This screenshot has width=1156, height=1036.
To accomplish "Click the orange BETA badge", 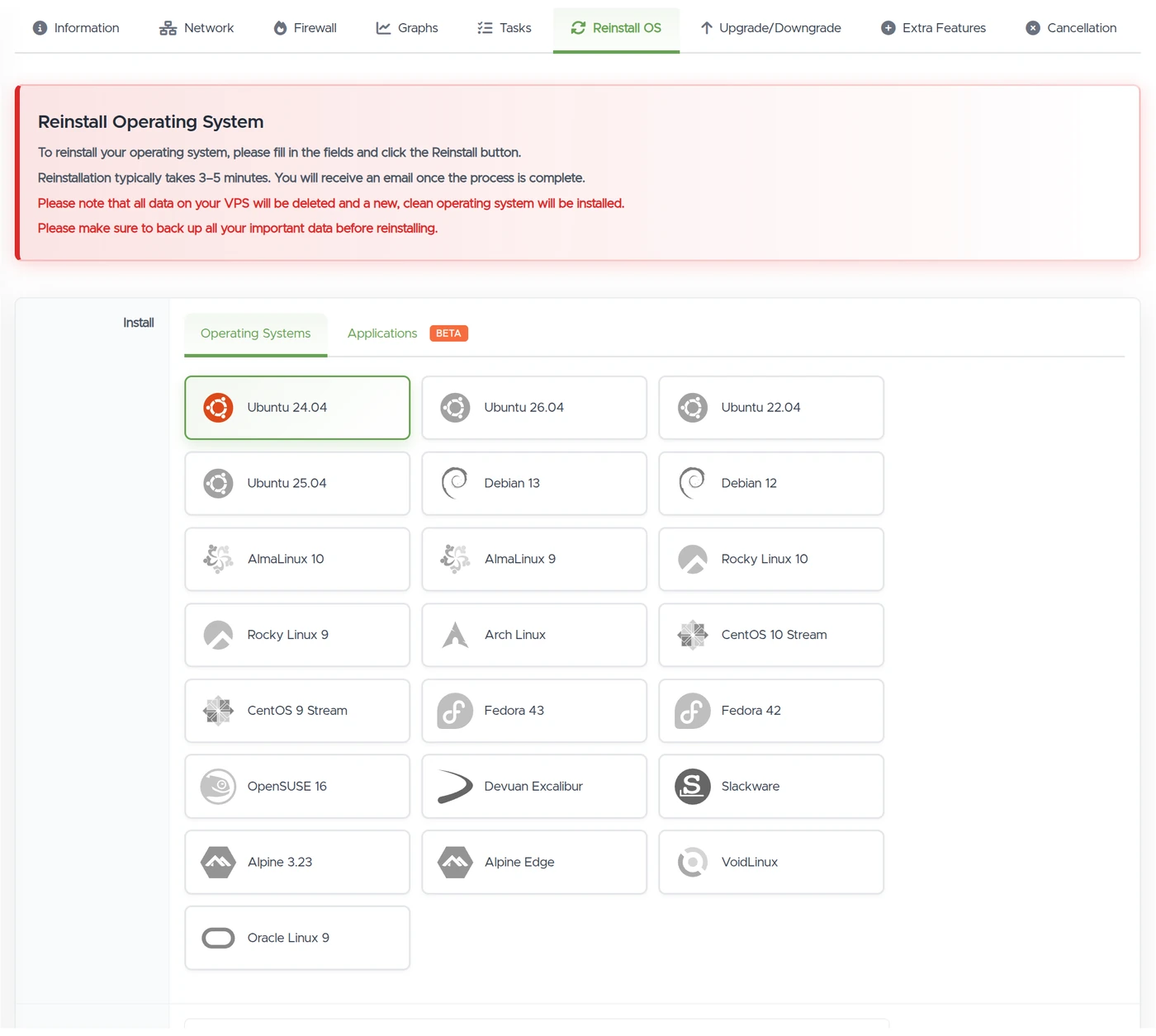I will click(x=448, y=334).
